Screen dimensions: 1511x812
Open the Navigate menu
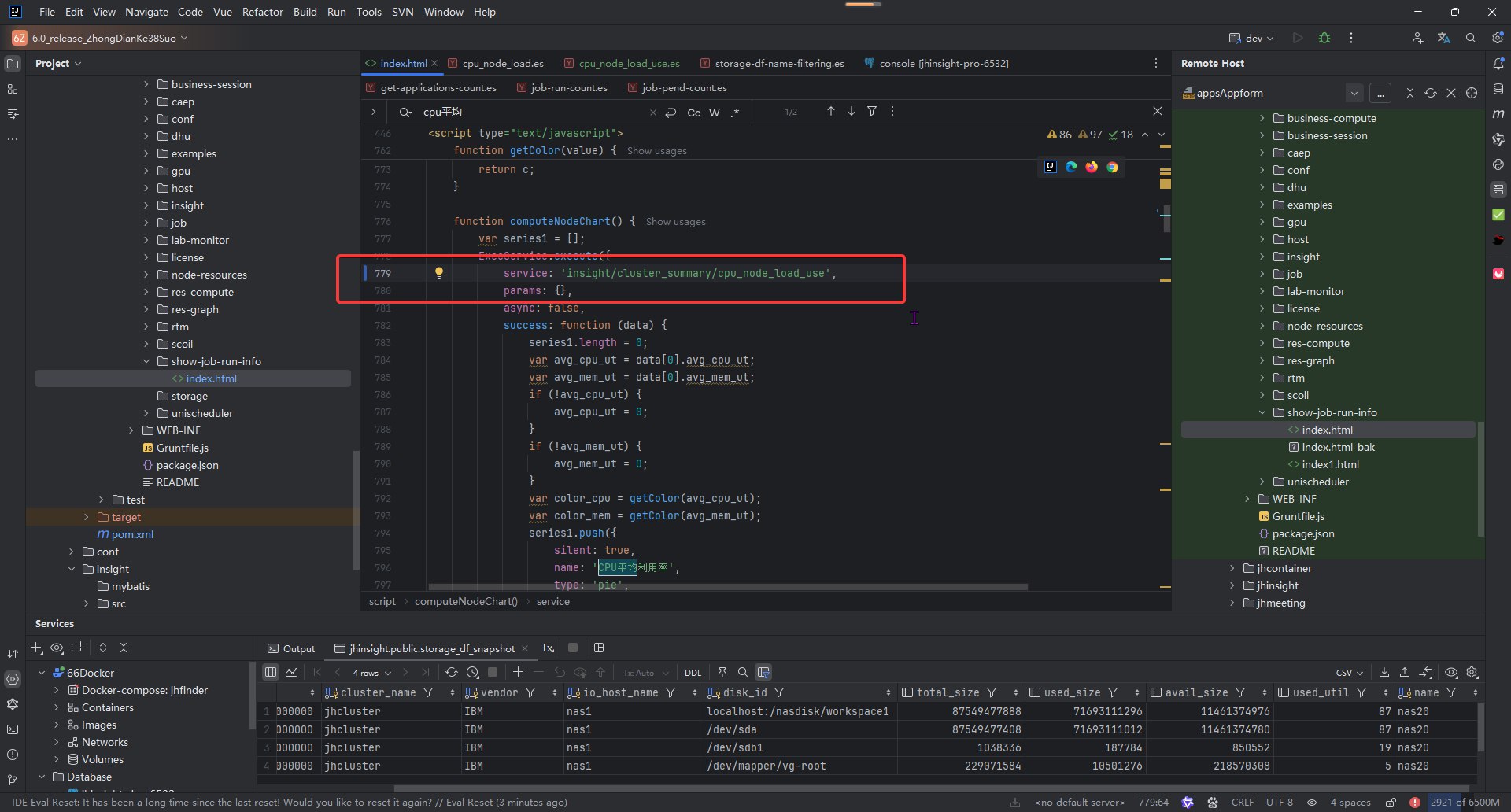coord(146,12)
